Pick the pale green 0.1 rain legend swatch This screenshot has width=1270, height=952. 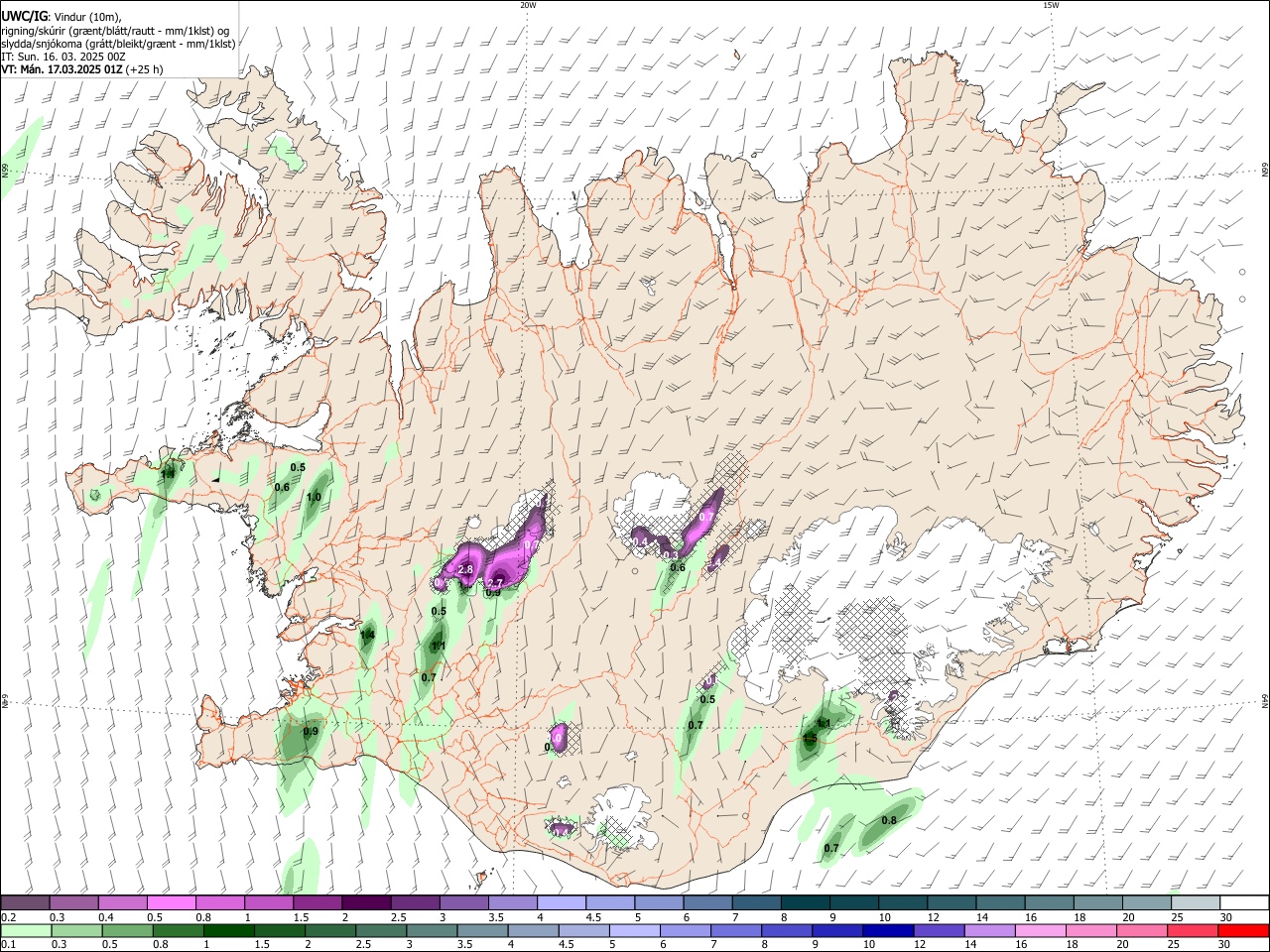(26, 930)
